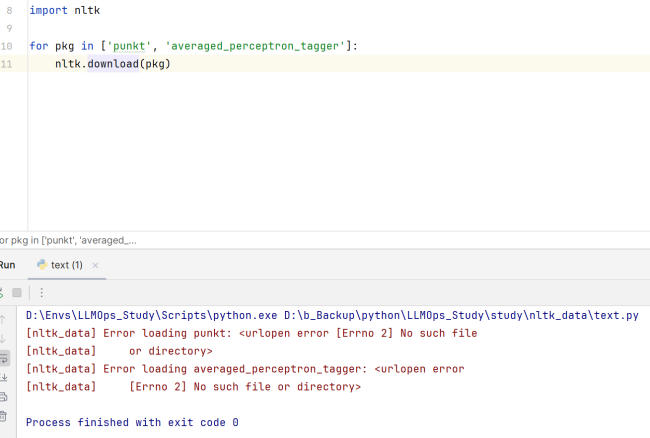650x438 pixels.
Task: Rerun the script with the green rerun icon
Action: click(1, 293)
